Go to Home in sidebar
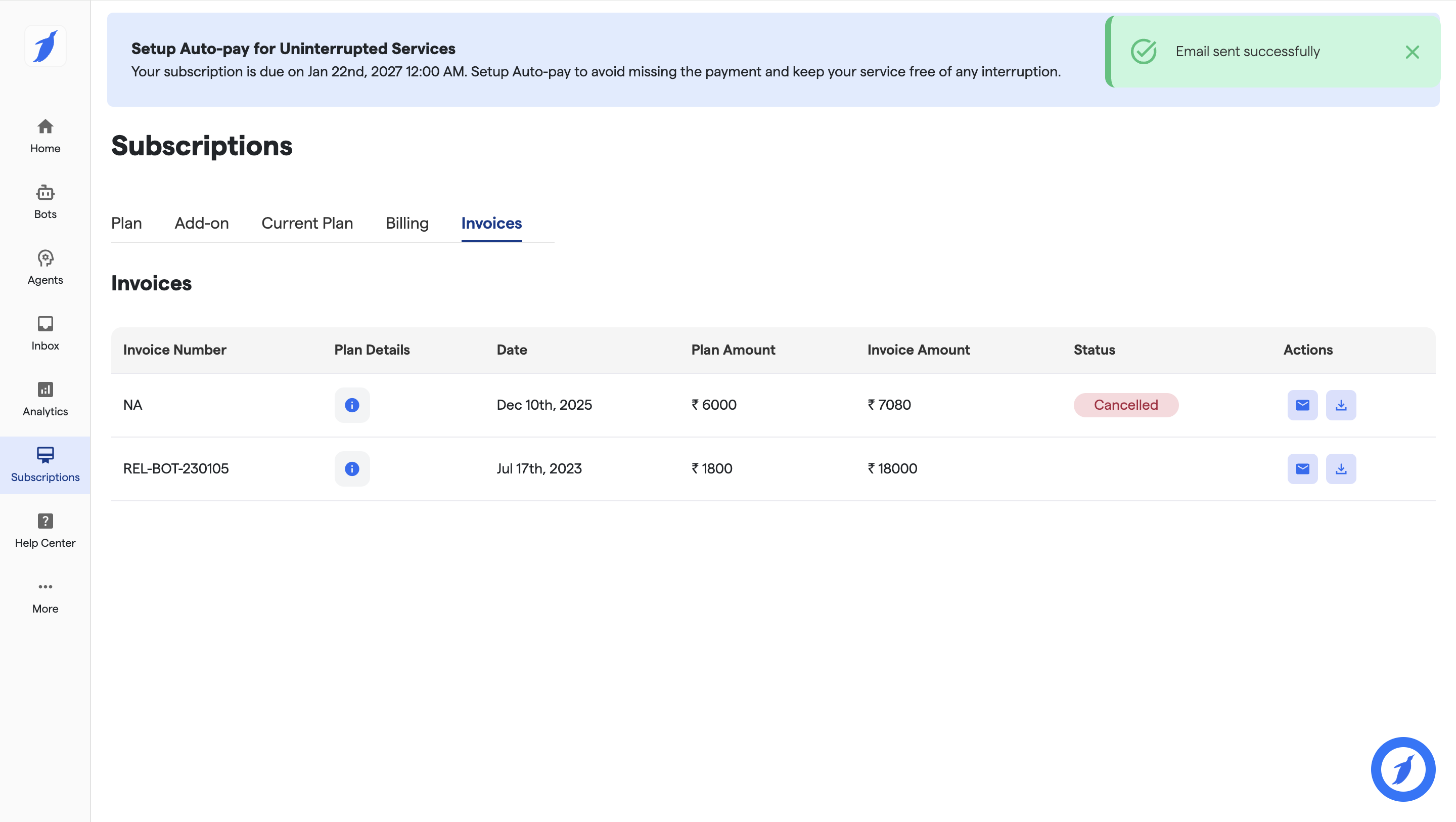1456x822 pixels. tap(45, 136)
